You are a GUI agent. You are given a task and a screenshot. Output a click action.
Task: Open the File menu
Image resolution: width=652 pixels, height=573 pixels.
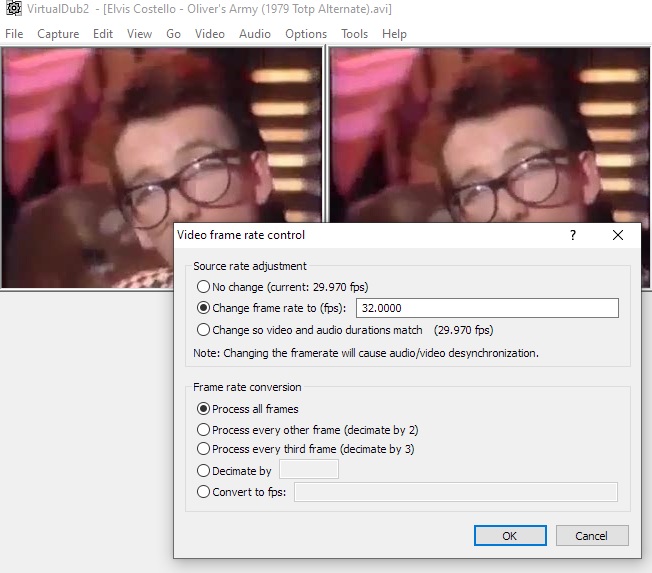(x=14, y=34)
